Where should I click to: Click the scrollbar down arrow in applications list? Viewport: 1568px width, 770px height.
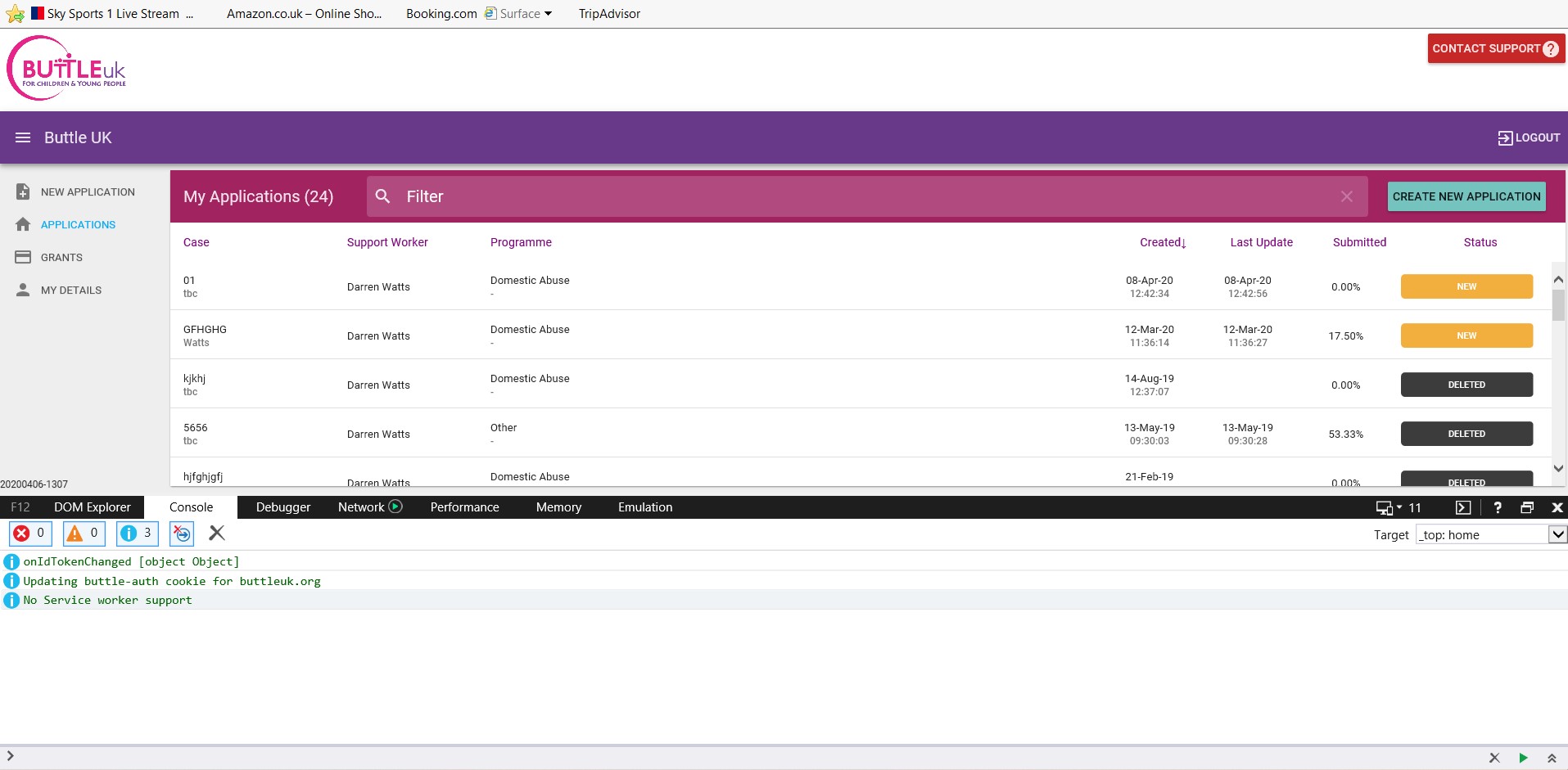point(1558,469)
